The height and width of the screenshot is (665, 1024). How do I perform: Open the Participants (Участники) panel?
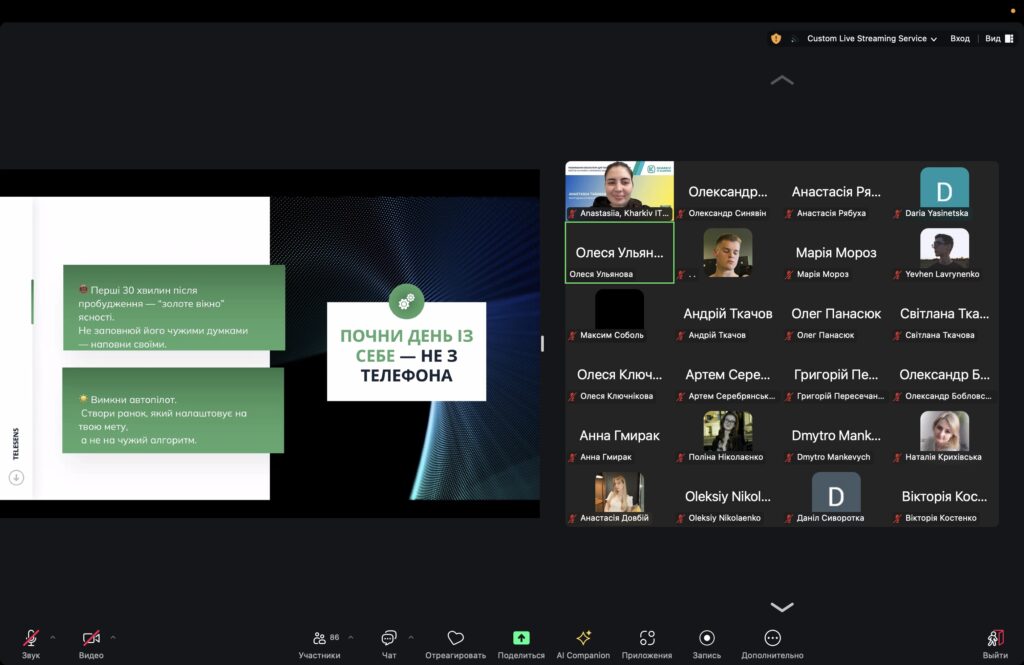pyautogui.click(x=319, y=639)
